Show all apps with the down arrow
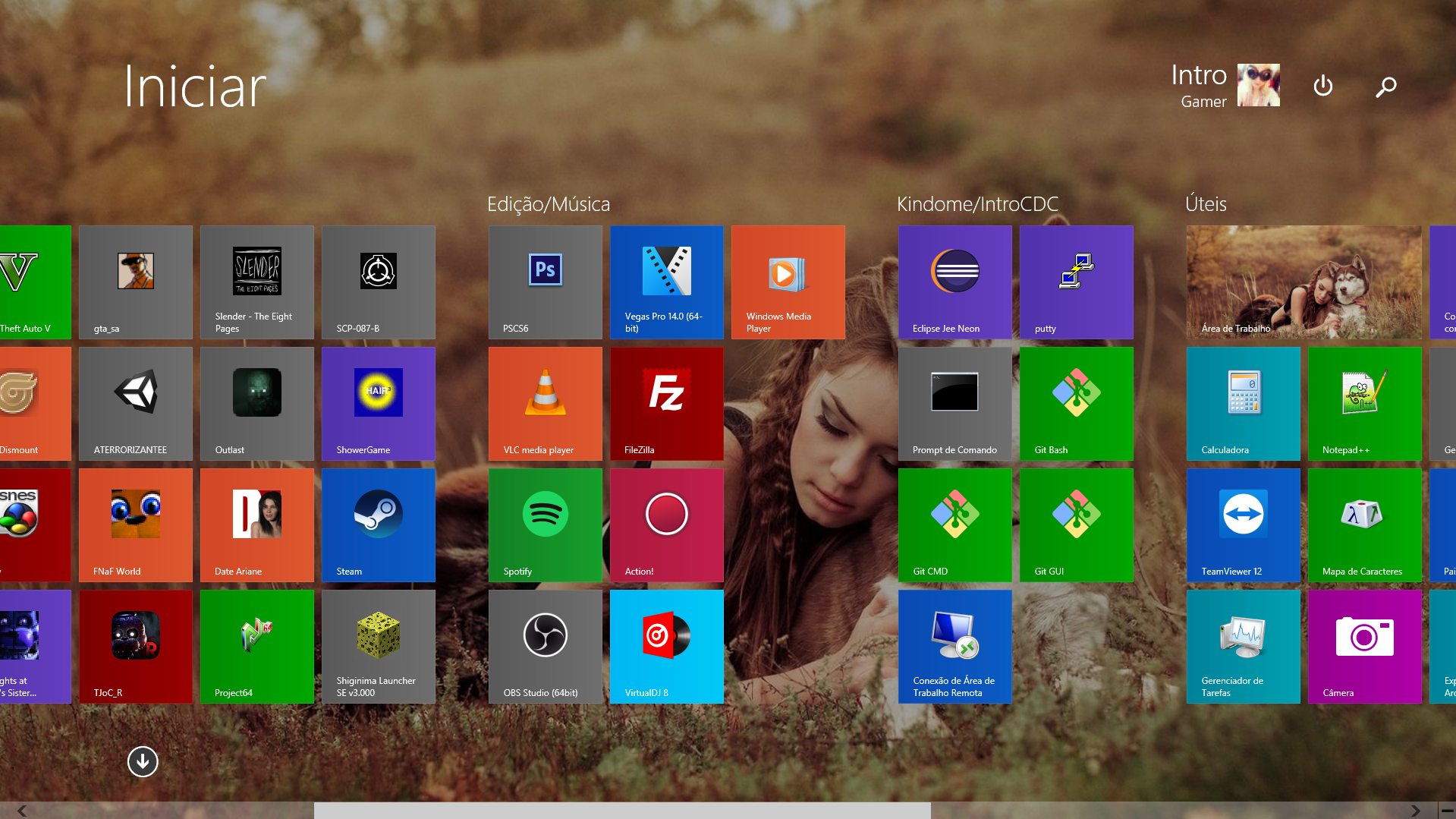Viewport: 1456px width, 819px height. [x=143, y=761]
